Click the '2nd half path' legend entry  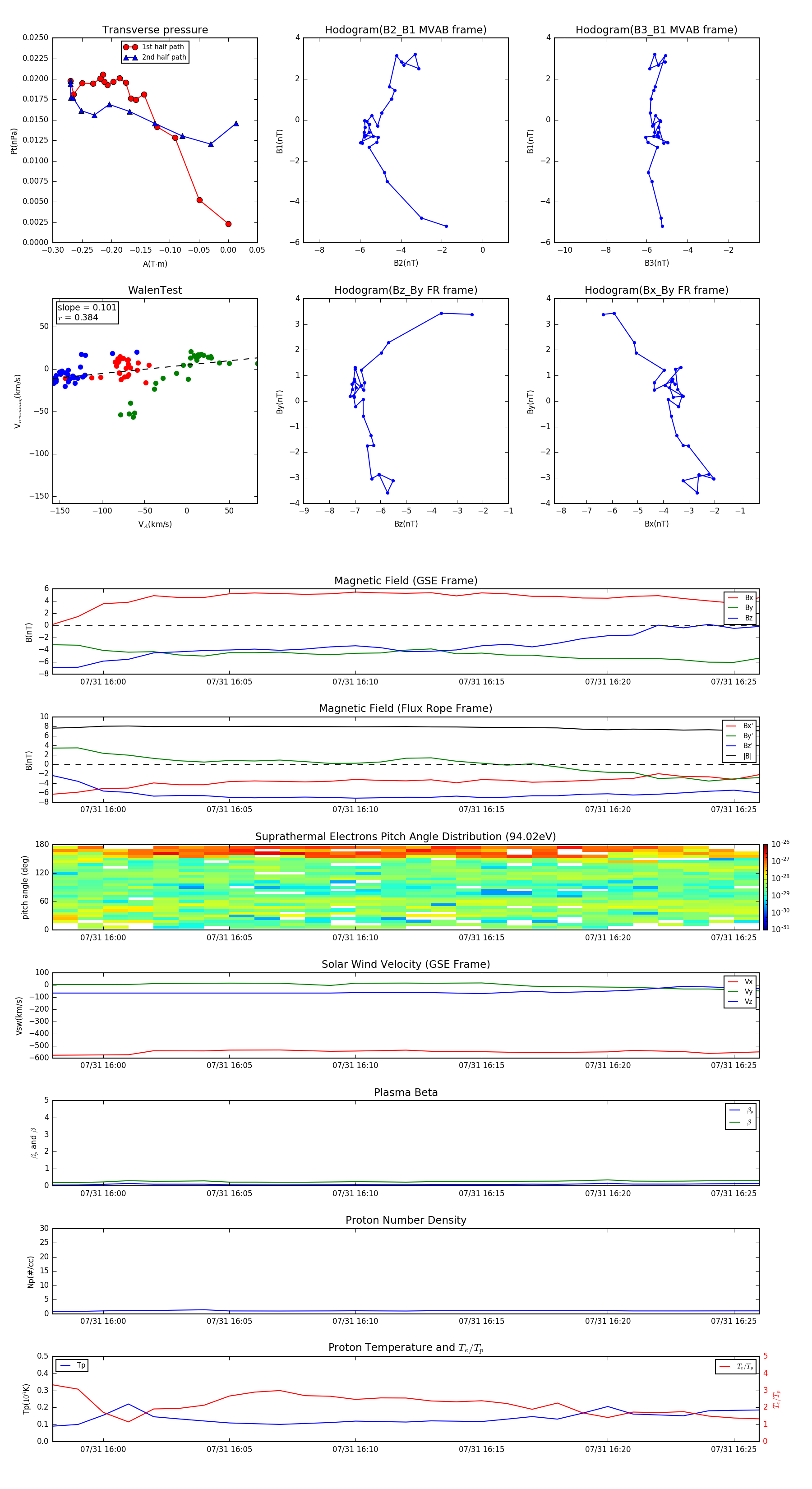(155, 57)
